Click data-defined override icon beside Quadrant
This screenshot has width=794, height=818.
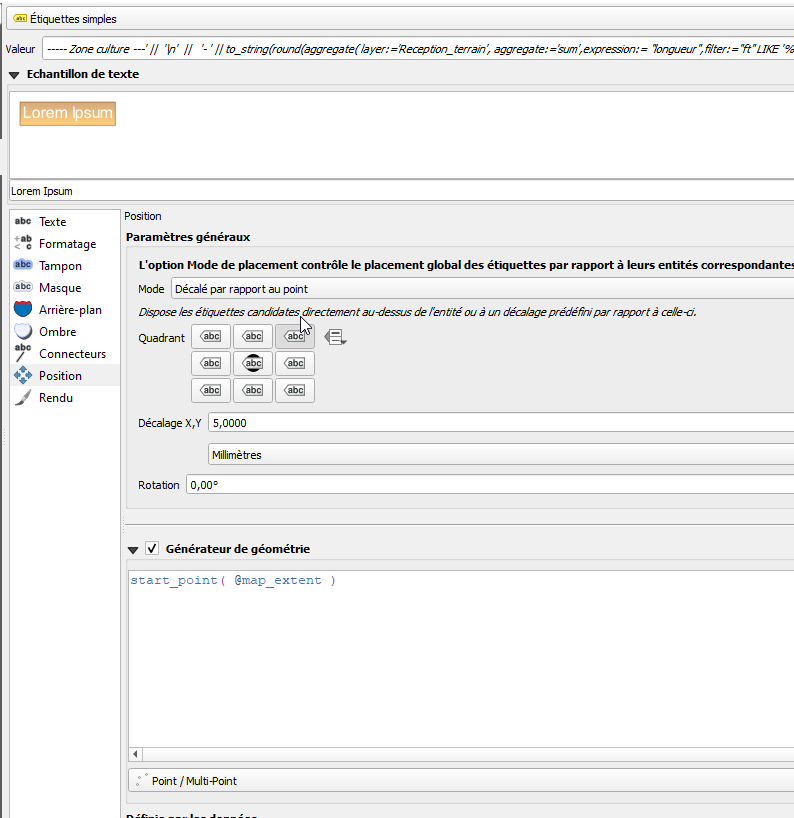(335, 337)
